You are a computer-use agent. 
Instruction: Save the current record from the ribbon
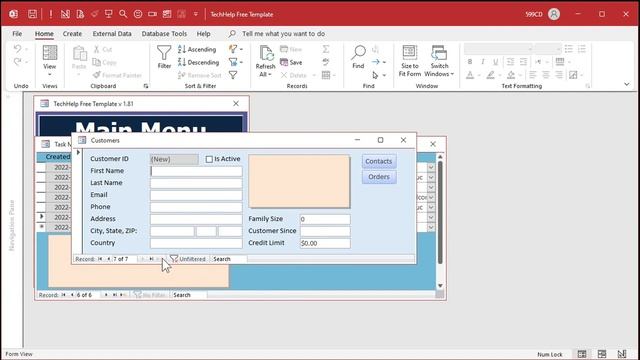pyautogui.click(x=291, y=62)
